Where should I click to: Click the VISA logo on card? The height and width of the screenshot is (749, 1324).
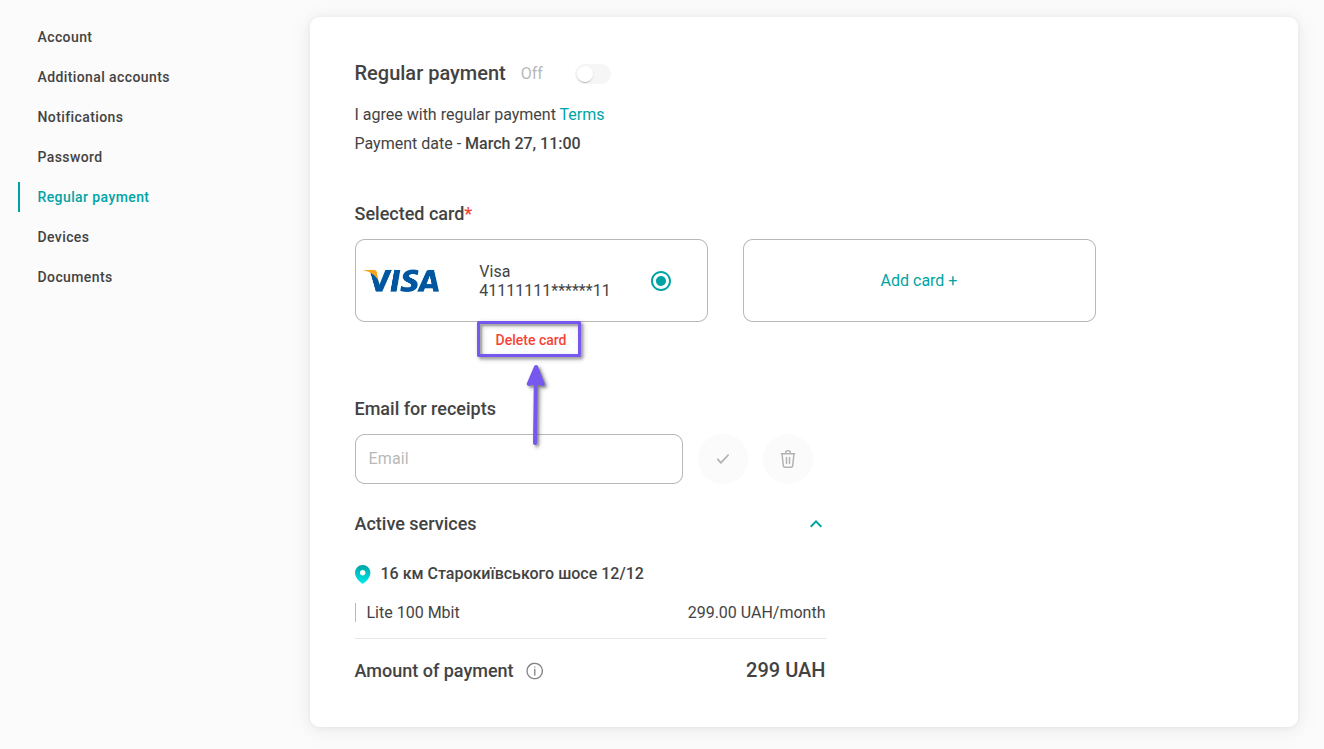click(x=402, y=281)
